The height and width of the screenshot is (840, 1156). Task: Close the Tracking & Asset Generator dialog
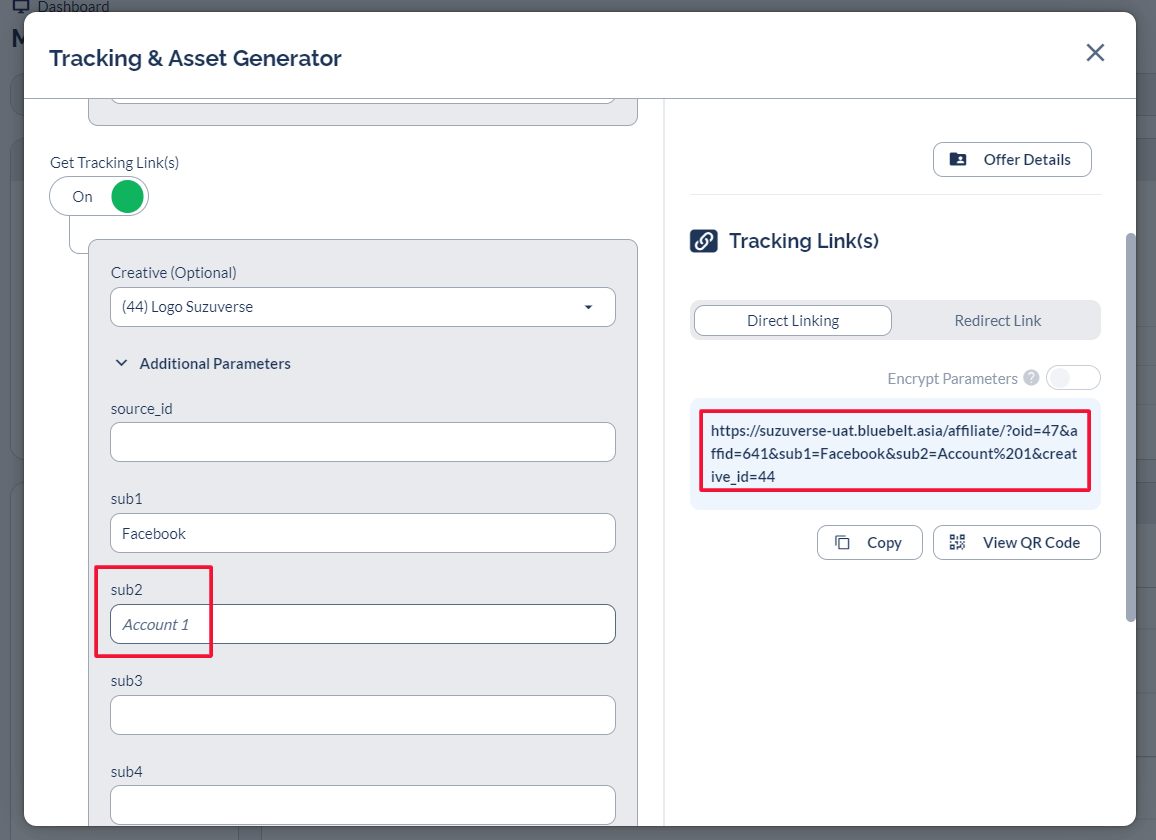coord(1095,53)
